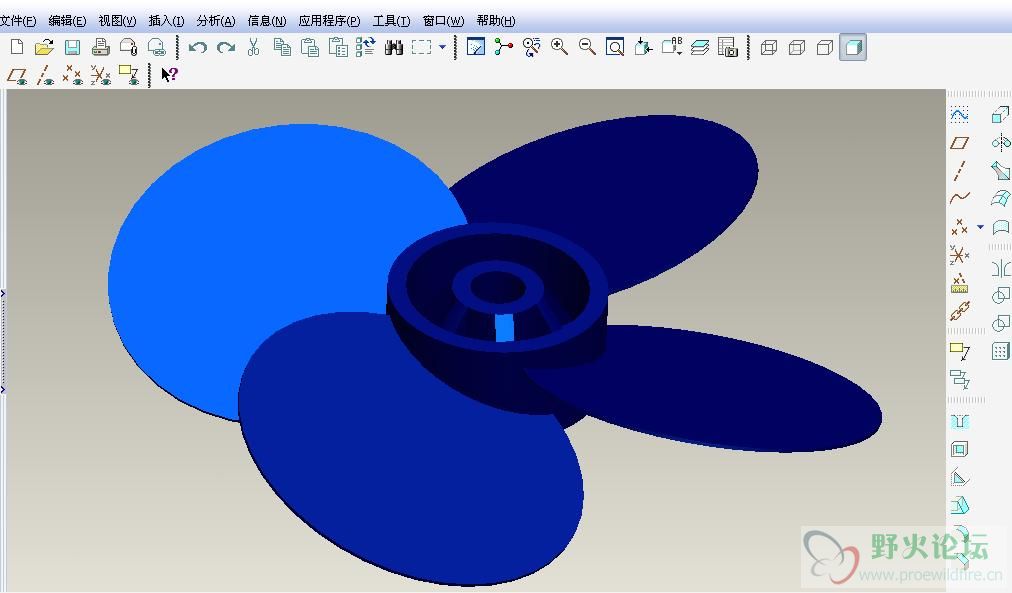
Task: Open the 信息(N) menu
Action: point(267,21)
